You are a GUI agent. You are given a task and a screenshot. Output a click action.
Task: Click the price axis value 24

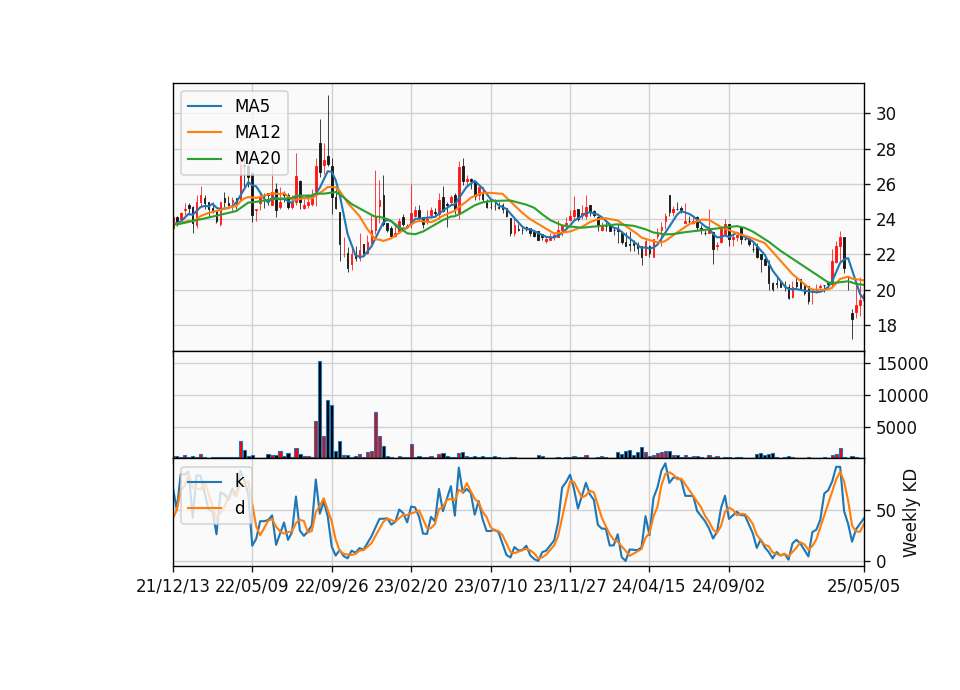(x=886, y=220)
